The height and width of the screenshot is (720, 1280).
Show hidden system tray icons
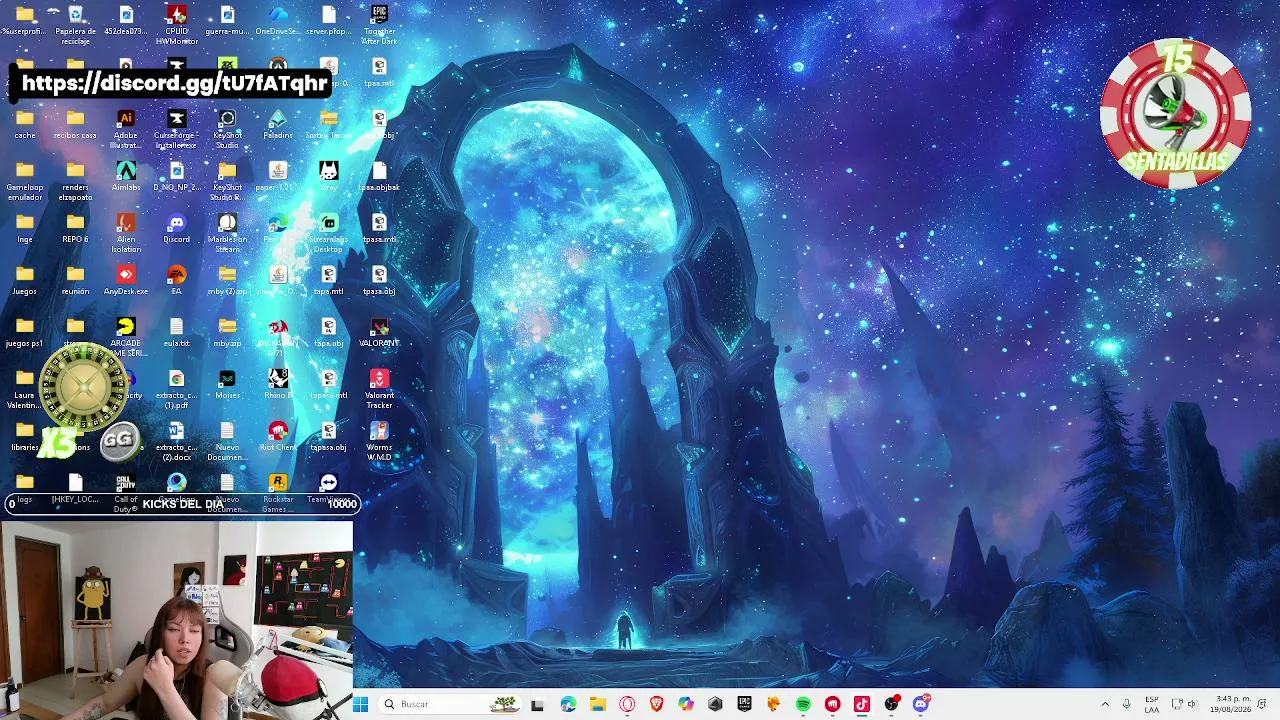tap(1105, 704)
